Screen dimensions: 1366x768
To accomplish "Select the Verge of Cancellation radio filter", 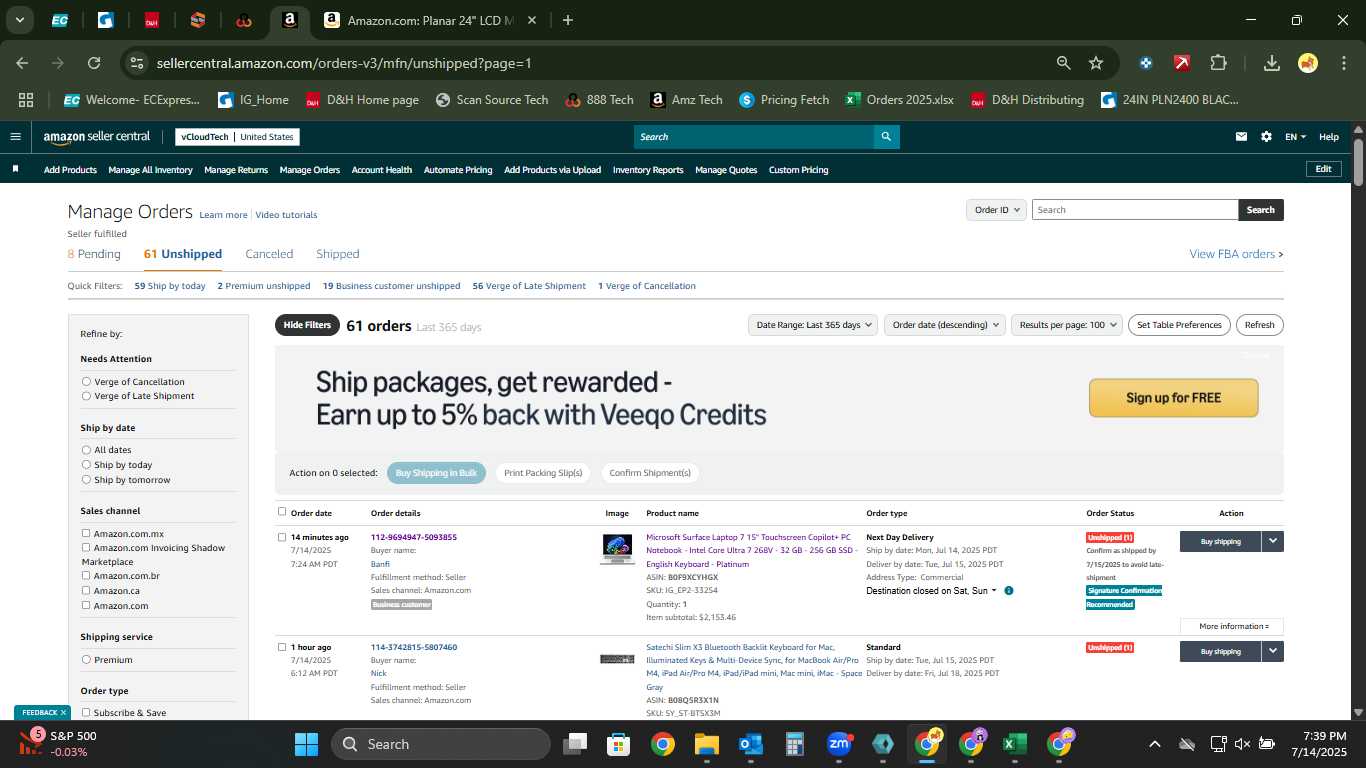I will [86, 382].
